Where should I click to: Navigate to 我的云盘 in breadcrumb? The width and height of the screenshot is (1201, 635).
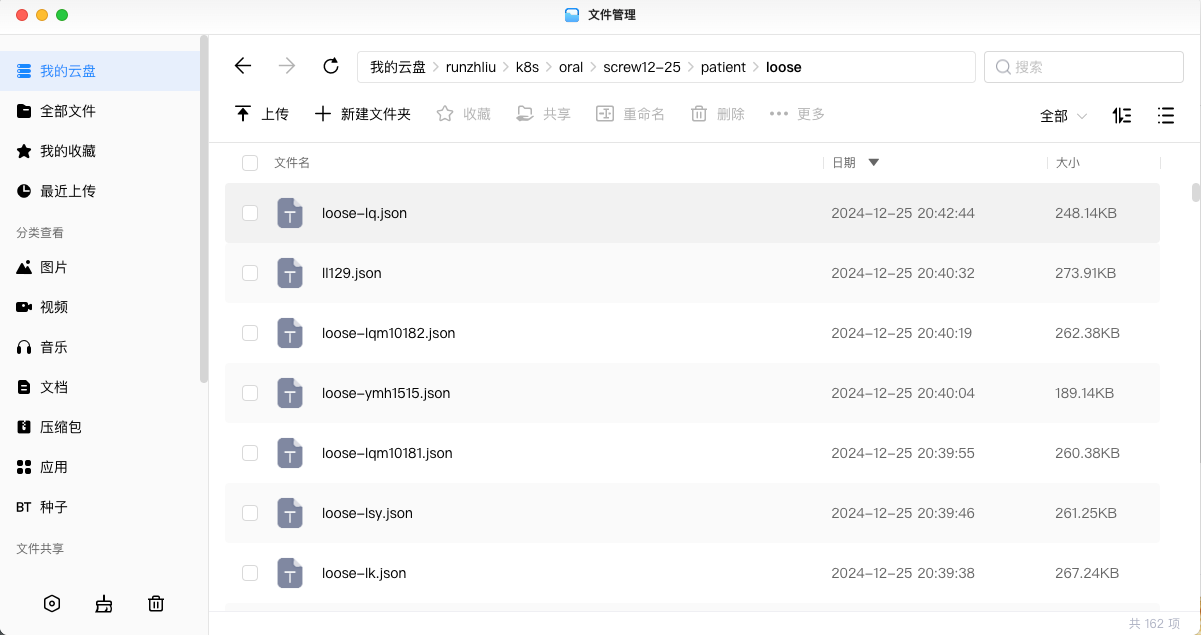click(x=398, y=67)
